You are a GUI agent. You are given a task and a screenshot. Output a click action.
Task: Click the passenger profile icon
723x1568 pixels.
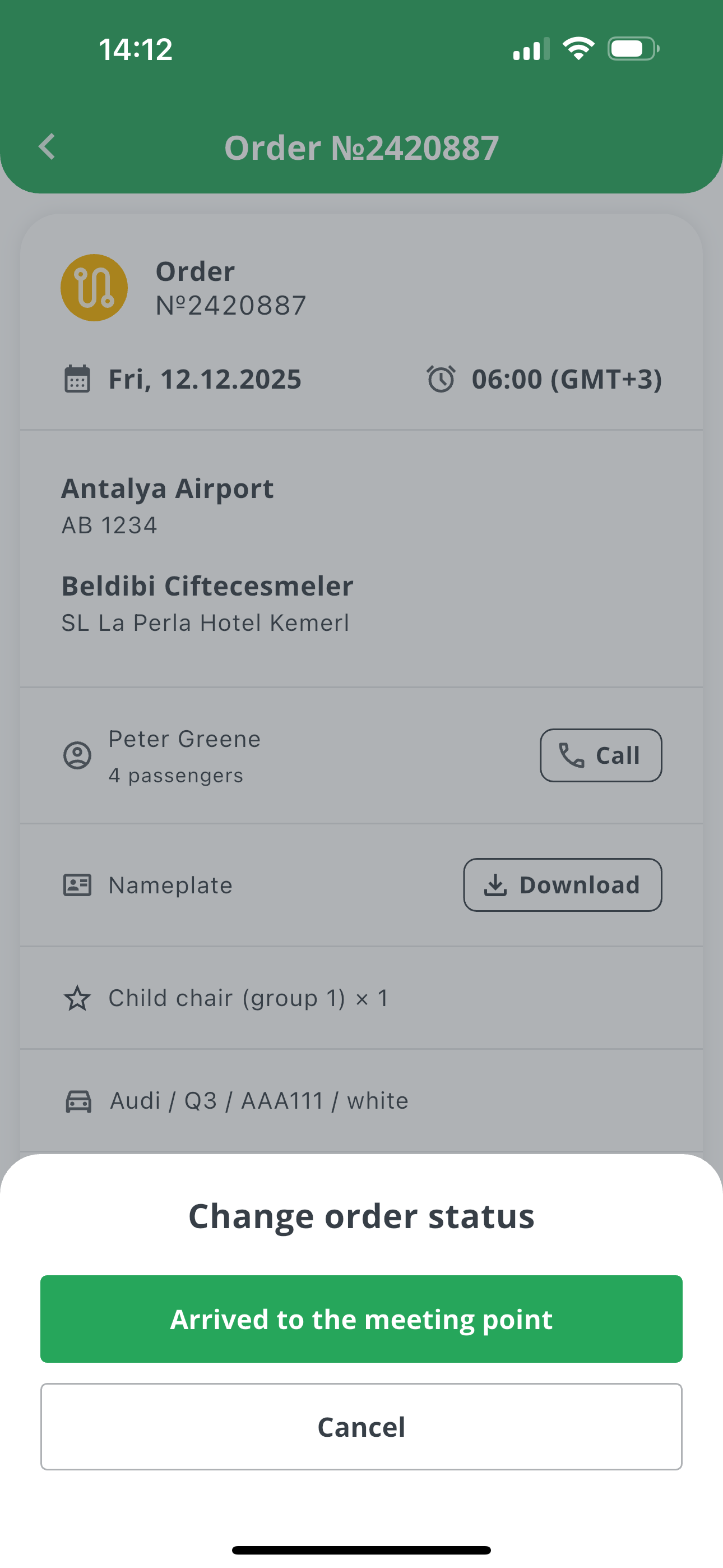(77, 755)
